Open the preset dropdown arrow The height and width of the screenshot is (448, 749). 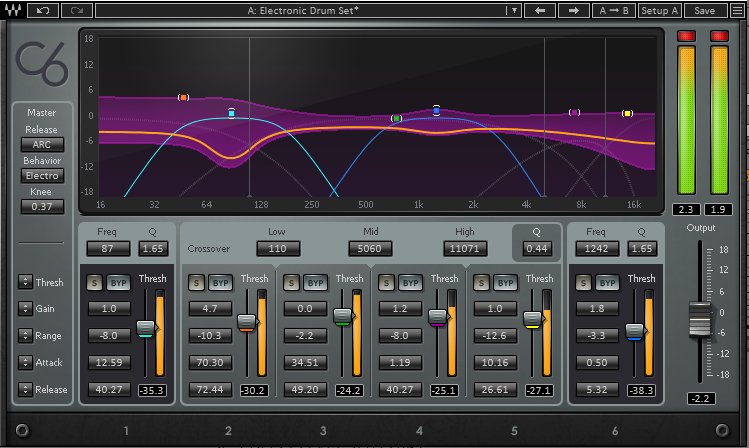pos(514,10)
